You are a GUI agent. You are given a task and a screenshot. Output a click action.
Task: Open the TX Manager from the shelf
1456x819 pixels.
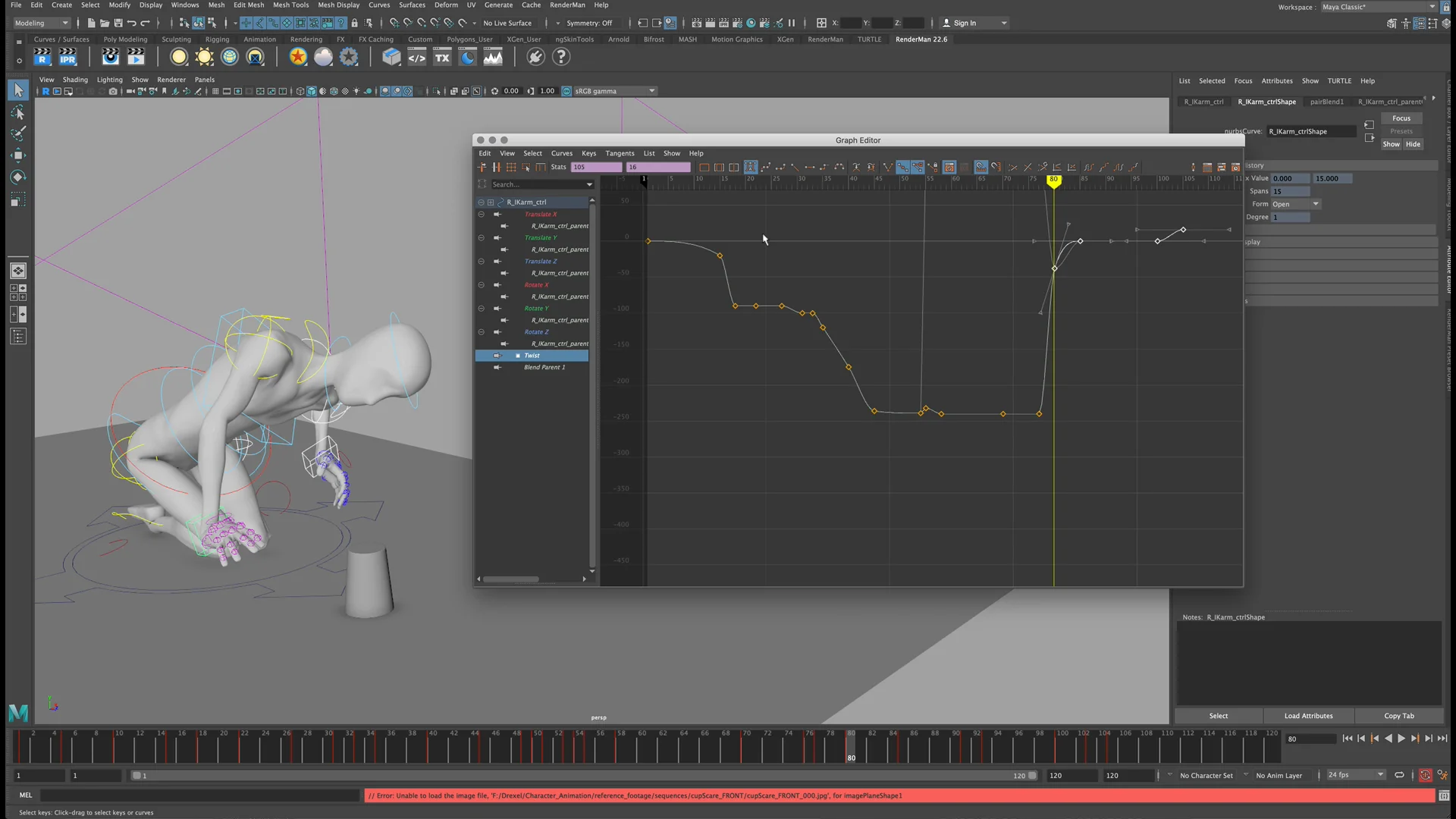[441, 57]
